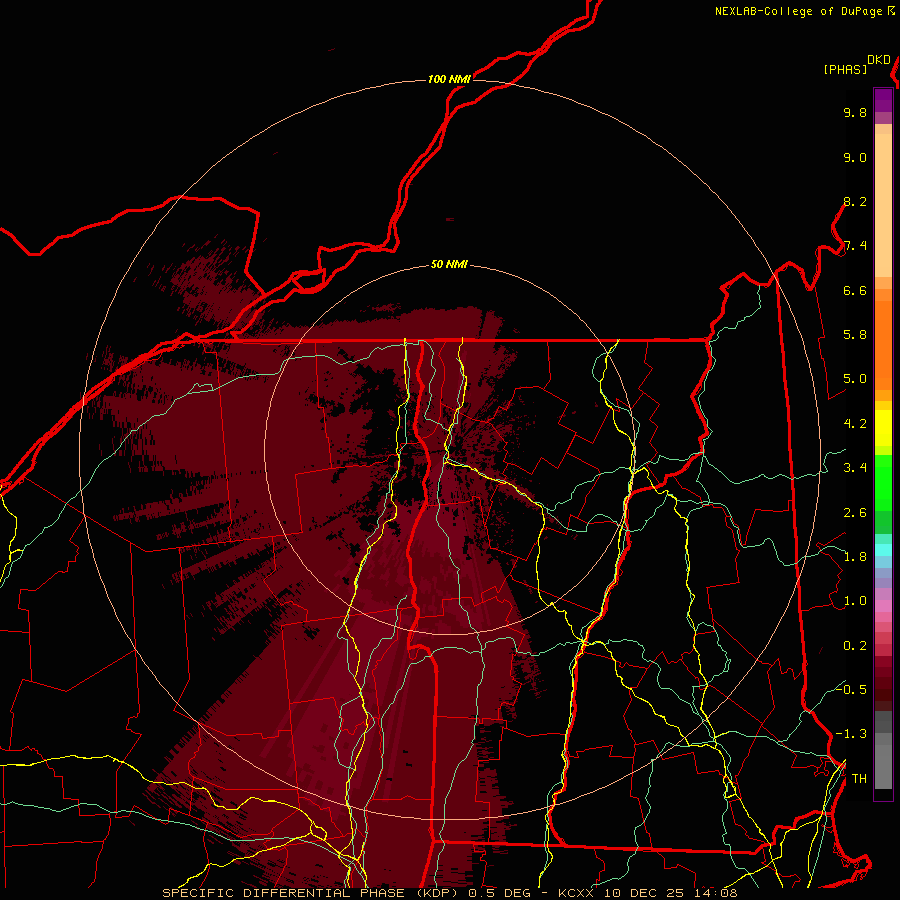The image size is (900, 900).
Task: Click the SPECIFIC DIFFERENTIAL PHASE caption text
Action: click(x=282, y=893)
